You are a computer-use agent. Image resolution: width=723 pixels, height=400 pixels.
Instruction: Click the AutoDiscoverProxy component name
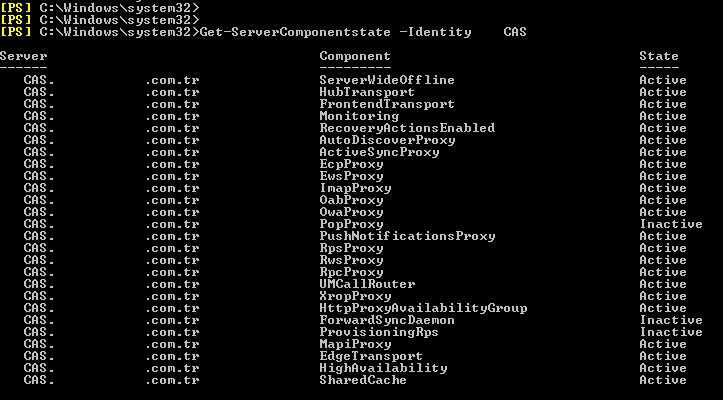tap(387, 140)
